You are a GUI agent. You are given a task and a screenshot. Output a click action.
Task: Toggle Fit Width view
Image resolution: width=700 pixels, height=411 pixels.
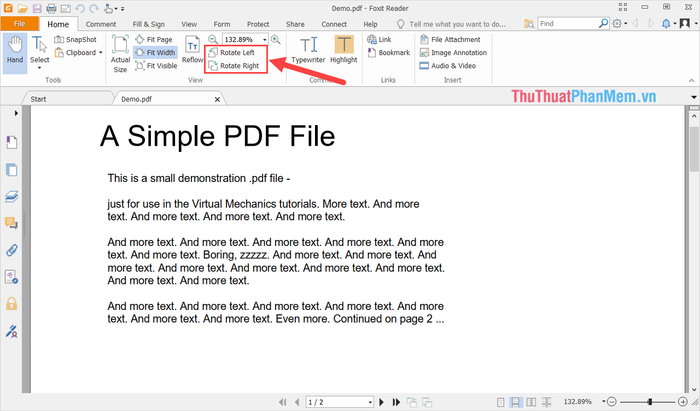click(155, 53)
